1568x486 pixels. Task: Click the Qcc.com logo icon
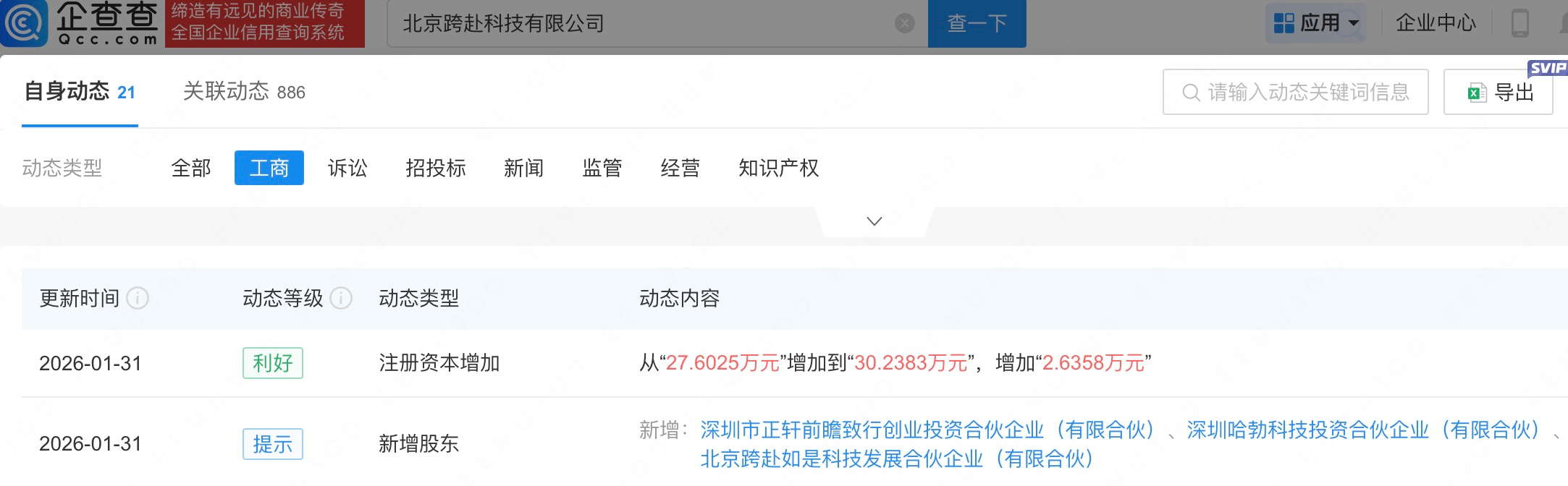(25, 23)
